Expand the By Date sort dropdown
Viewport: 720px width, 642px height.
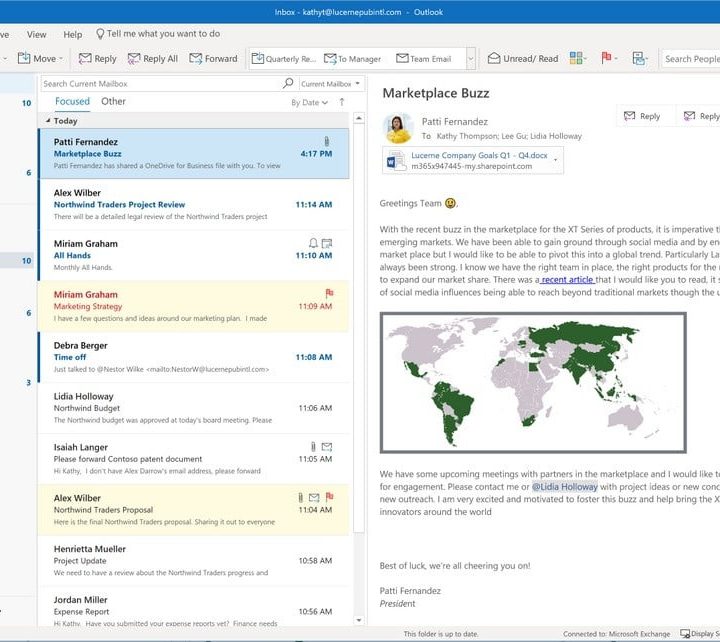click(309, 102)
